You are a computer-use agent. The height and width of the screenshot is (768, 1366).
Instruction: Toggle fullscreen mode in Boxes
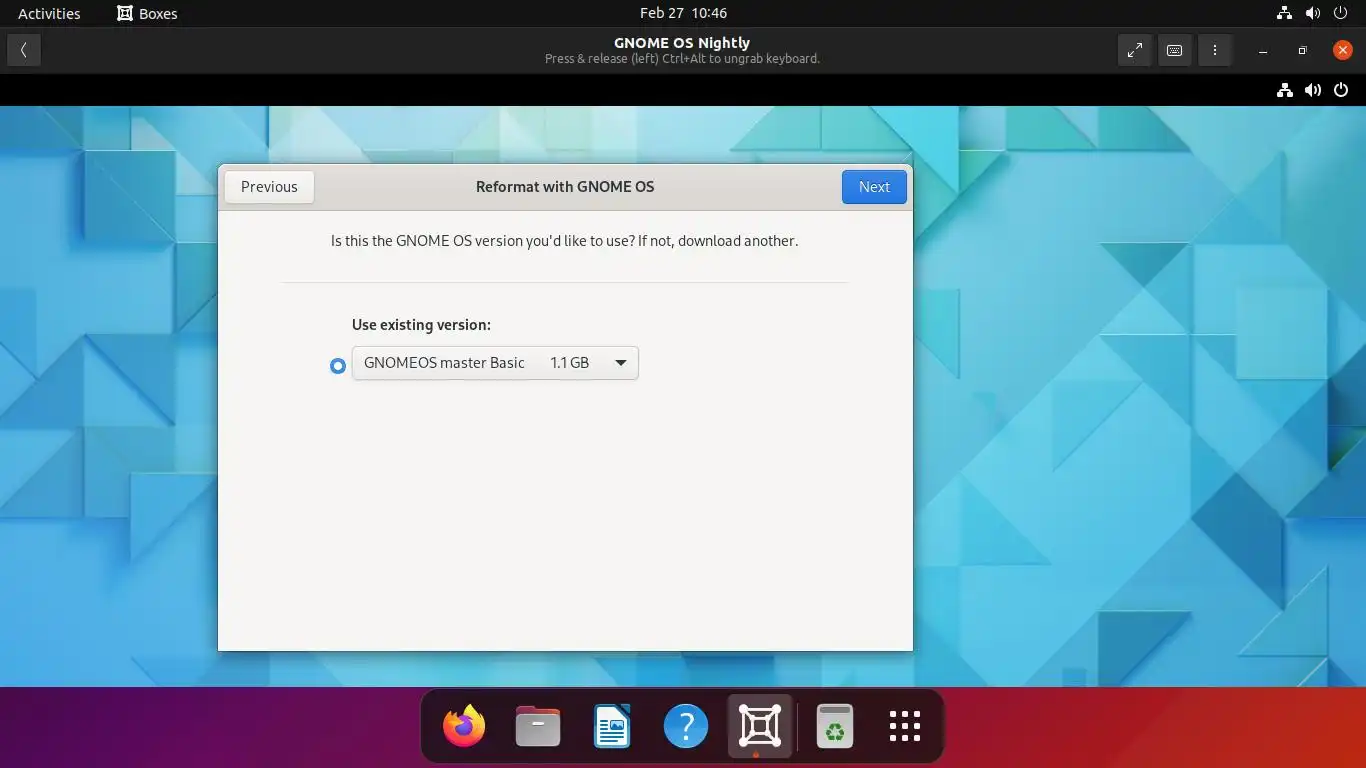tap(1134, 50)
